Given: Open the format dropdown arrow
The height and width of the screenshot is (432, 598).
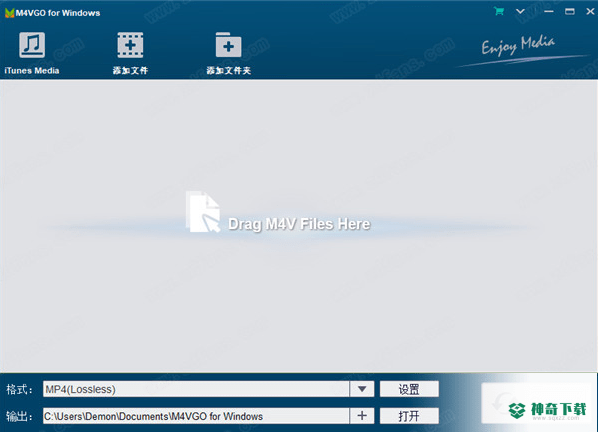Looking at the screenshot, I should [362, 389].
